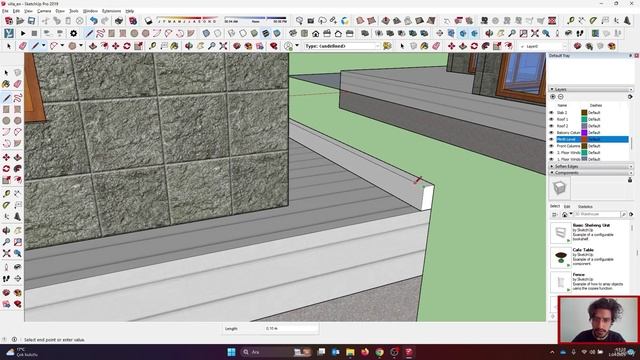Screen dimensions: 640x360
Task: Open Chrome from the taskbar
Action: click(x=380, y=352)
